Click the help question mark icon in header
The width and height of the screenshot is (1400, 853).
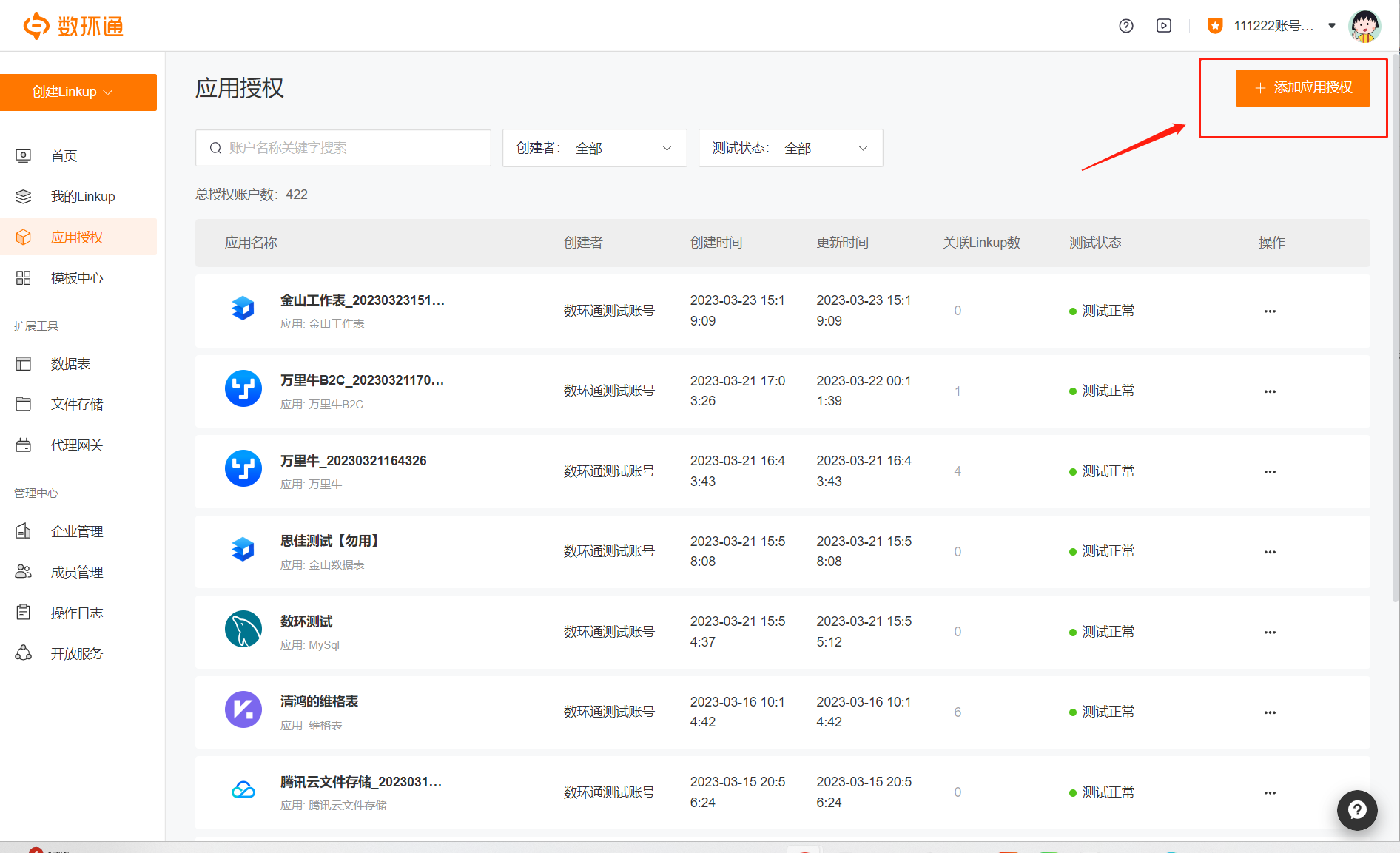pyautogui.click(x=1125, y=26)
